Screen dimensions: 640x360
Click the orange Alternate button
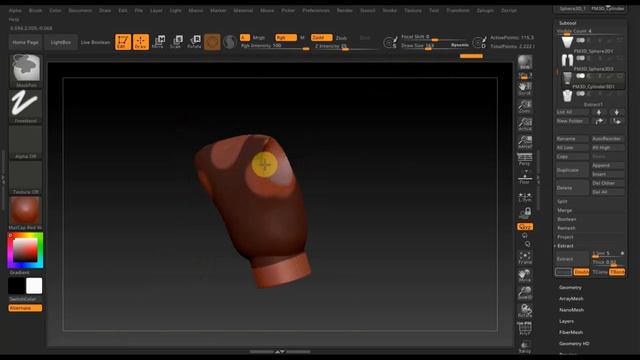coord(25,308)
